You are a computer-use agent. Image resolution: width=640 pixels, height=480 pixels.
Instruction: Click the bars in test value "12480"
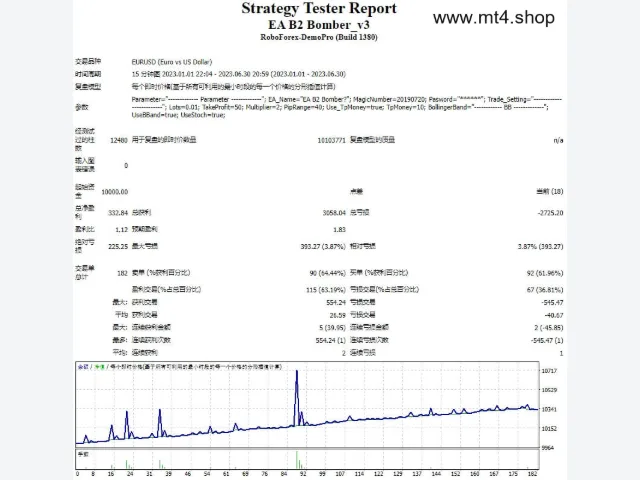click(119, 140)
